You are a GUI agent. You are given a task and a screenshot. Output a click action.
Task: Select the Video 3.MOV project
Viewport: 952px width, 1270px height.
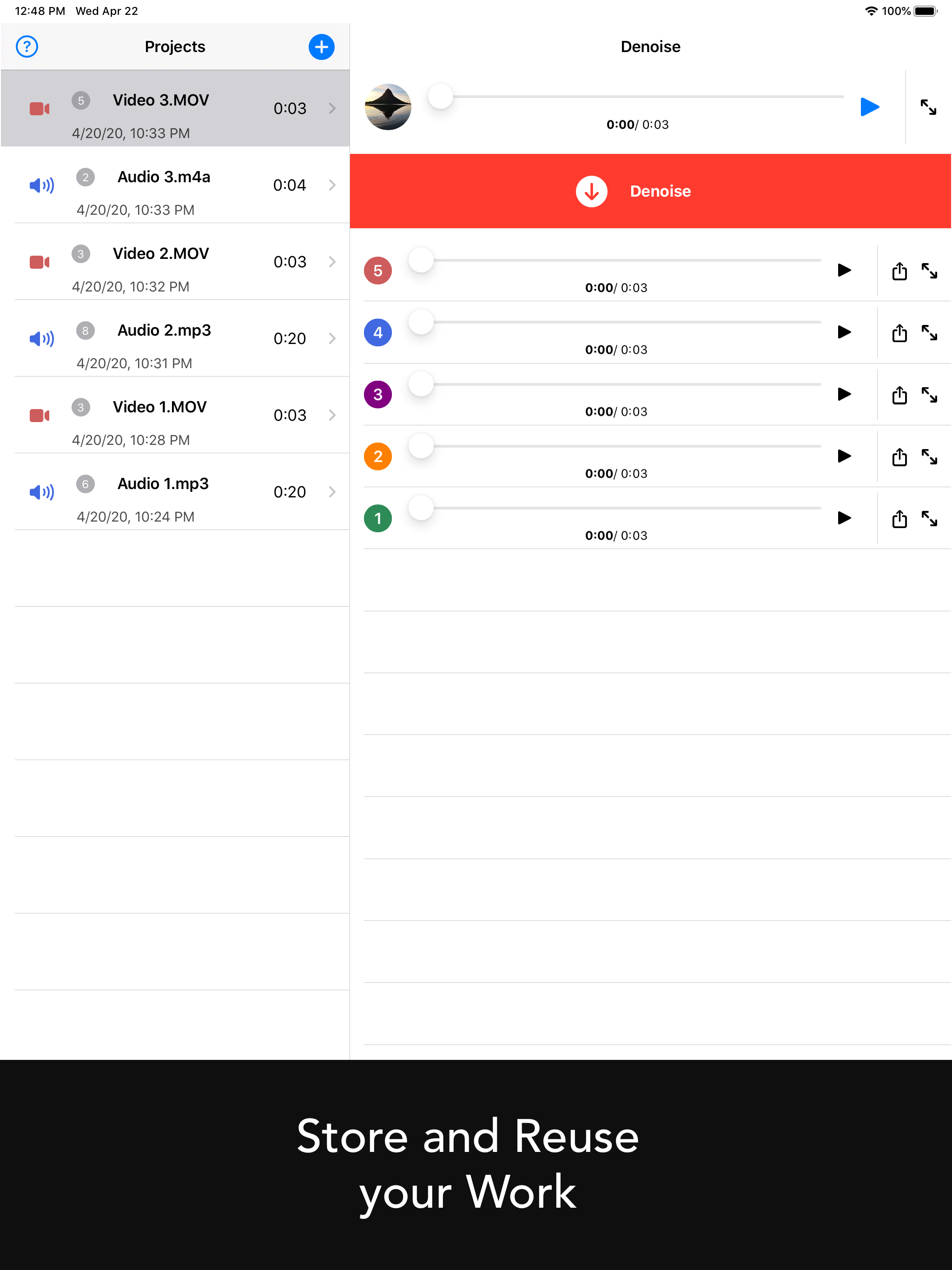coord(172,108)
